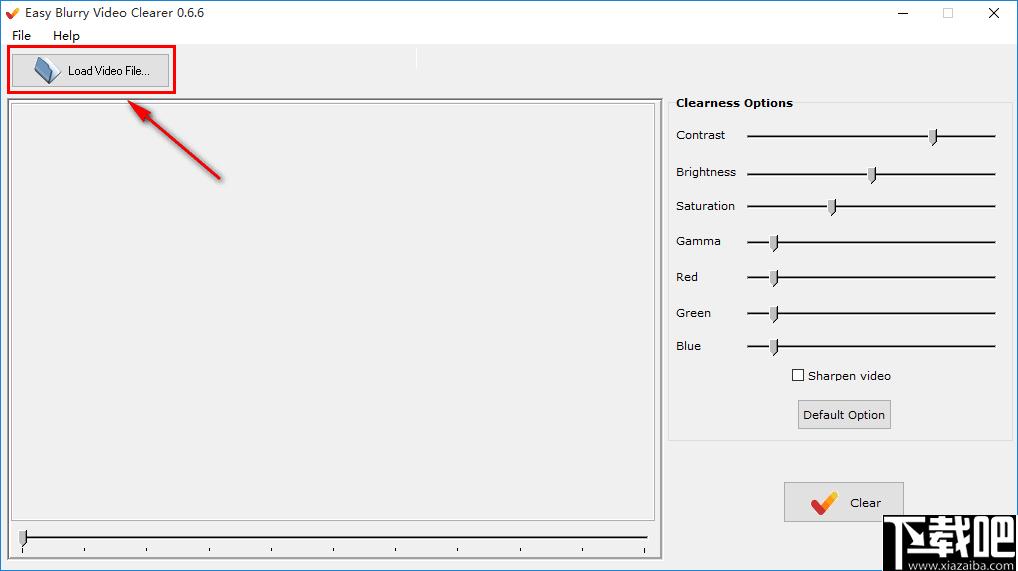
Task: Click the Gamma label
Action: pyautogui.click(x=698, y=241)
